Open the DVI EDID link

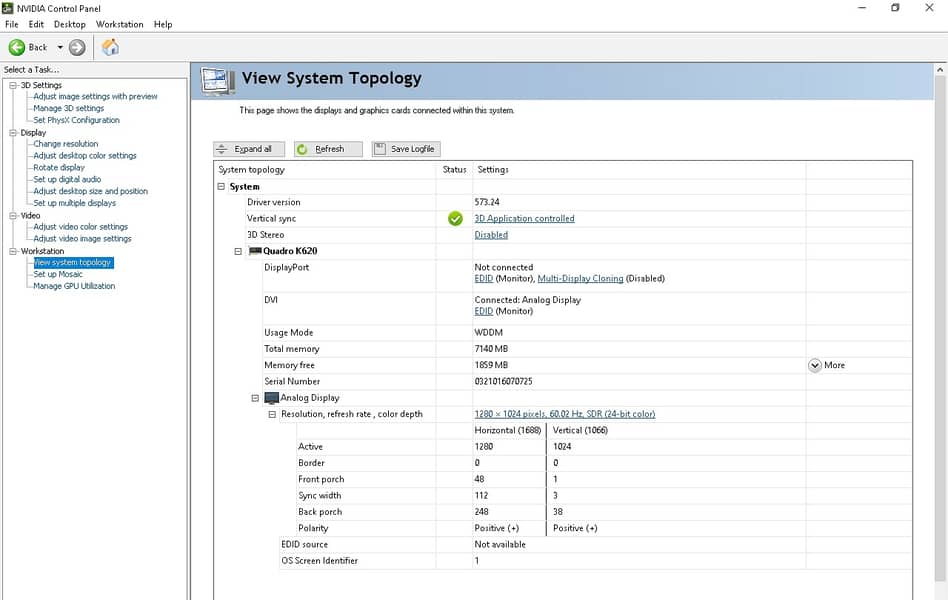coord(484,311)
